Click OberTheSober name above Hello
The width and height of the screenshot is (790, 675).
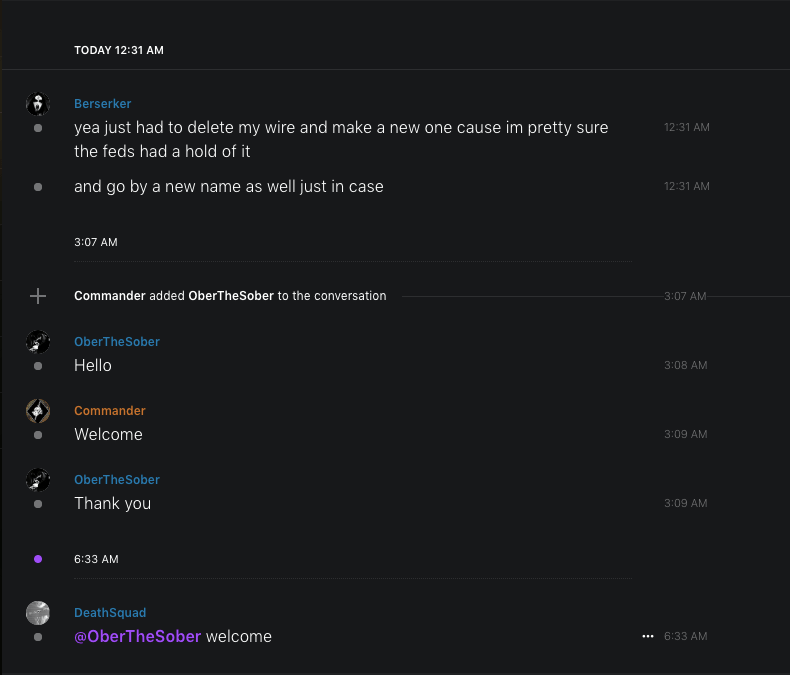pos(116,342)
